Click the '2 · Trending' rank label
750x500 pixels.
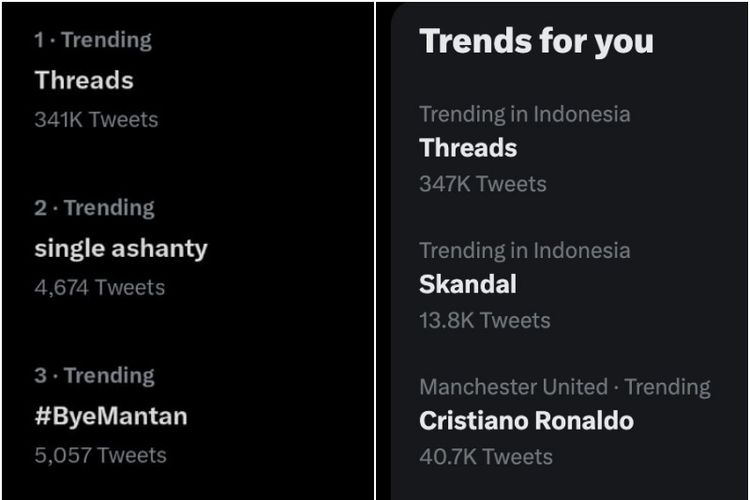[94, 208]
